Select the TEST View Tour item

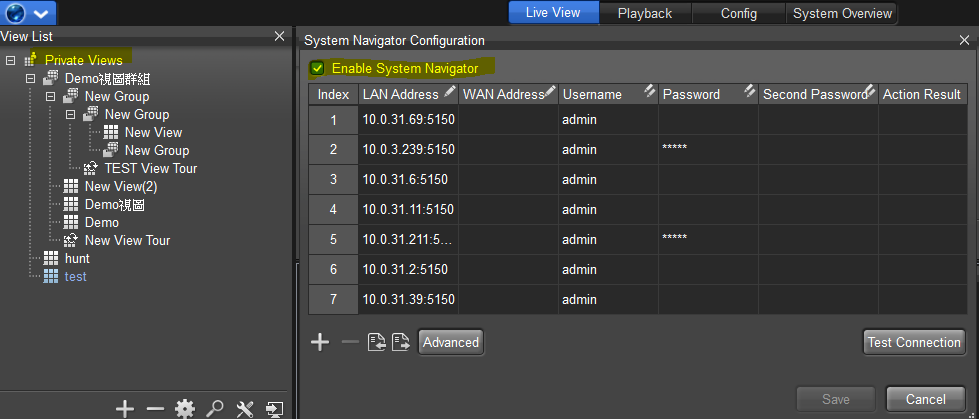point(150,168)
